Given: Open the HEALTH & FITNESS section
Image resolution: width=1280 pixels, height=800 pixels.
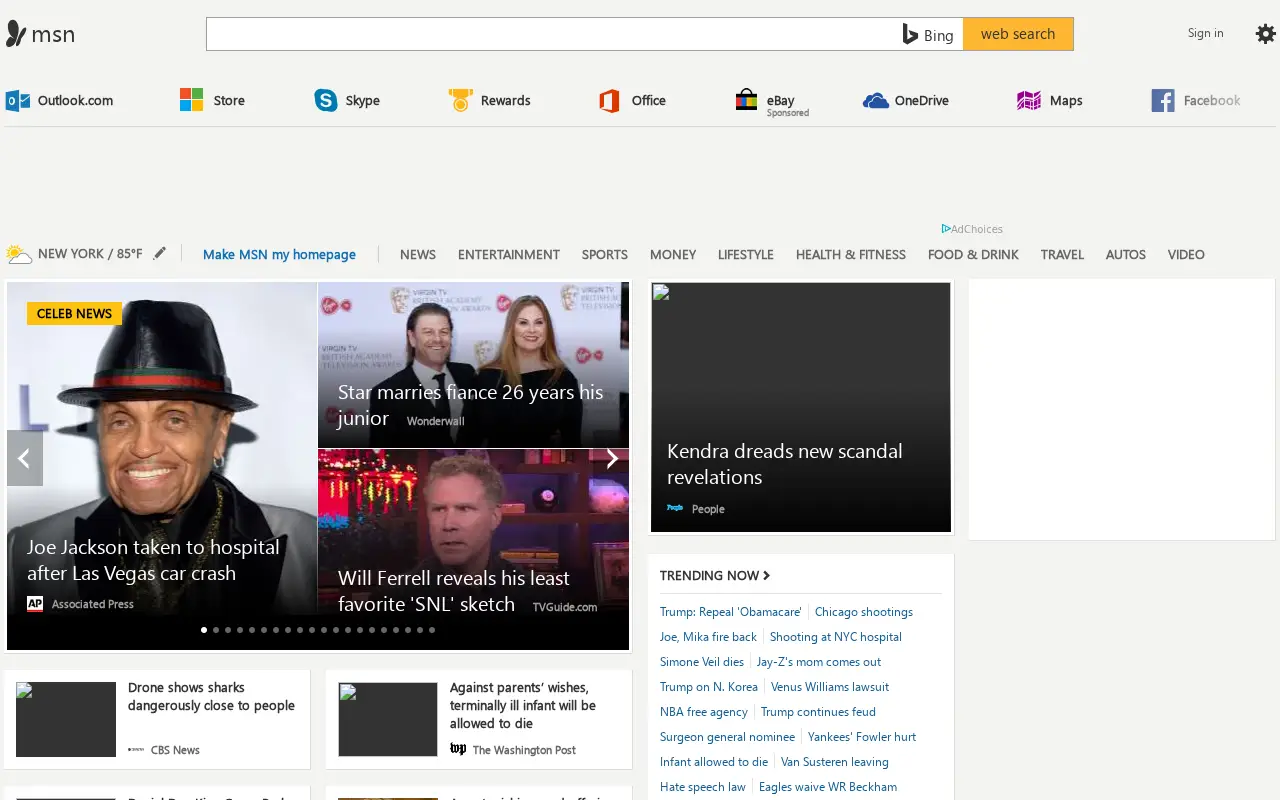Looking at the screenshot, I should click(851, 254).
